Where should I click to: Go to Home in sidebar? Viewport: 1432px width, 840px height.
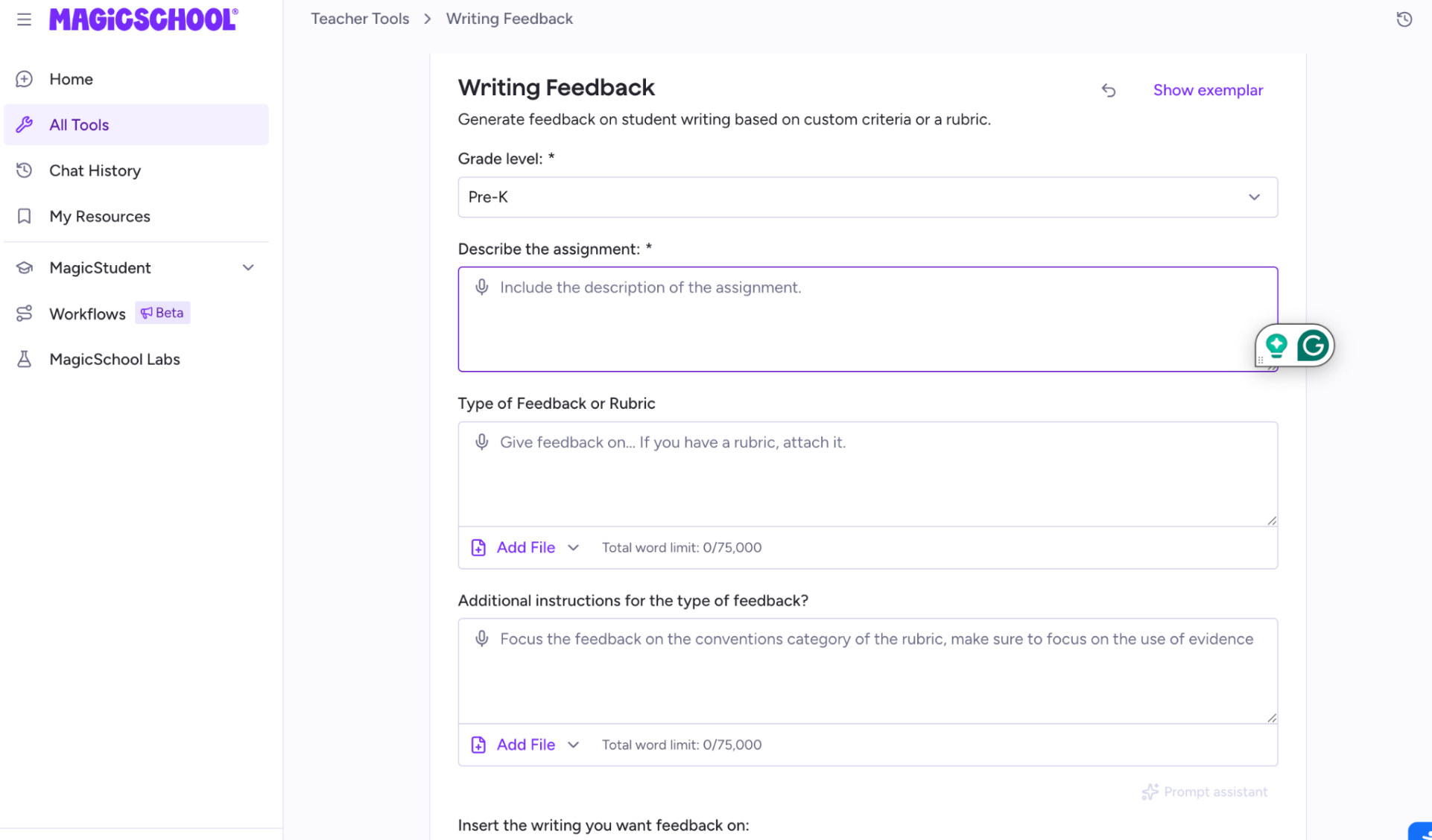click(x=136, y=79)
